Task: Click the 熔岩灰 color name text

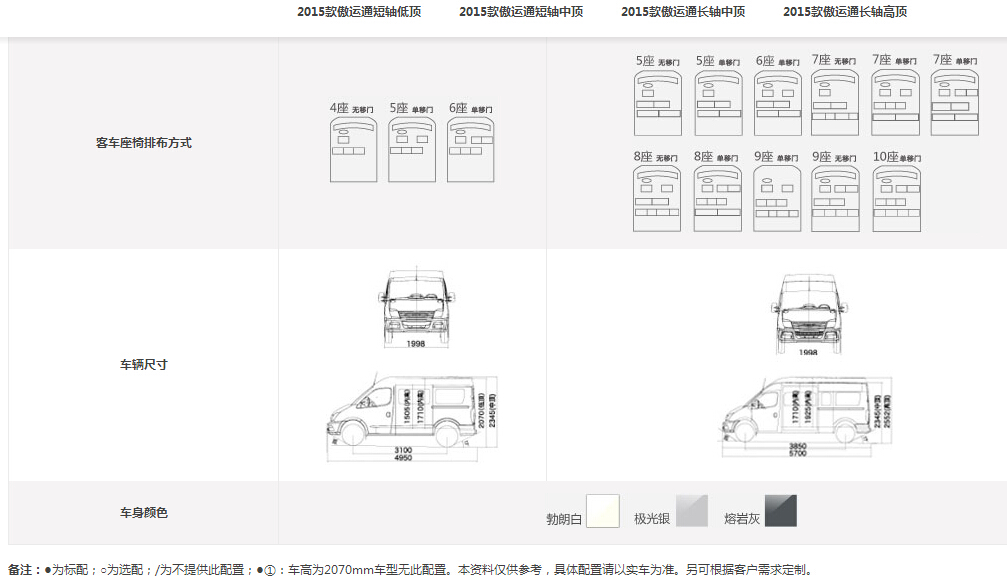Action: click(x=742, y=519)
